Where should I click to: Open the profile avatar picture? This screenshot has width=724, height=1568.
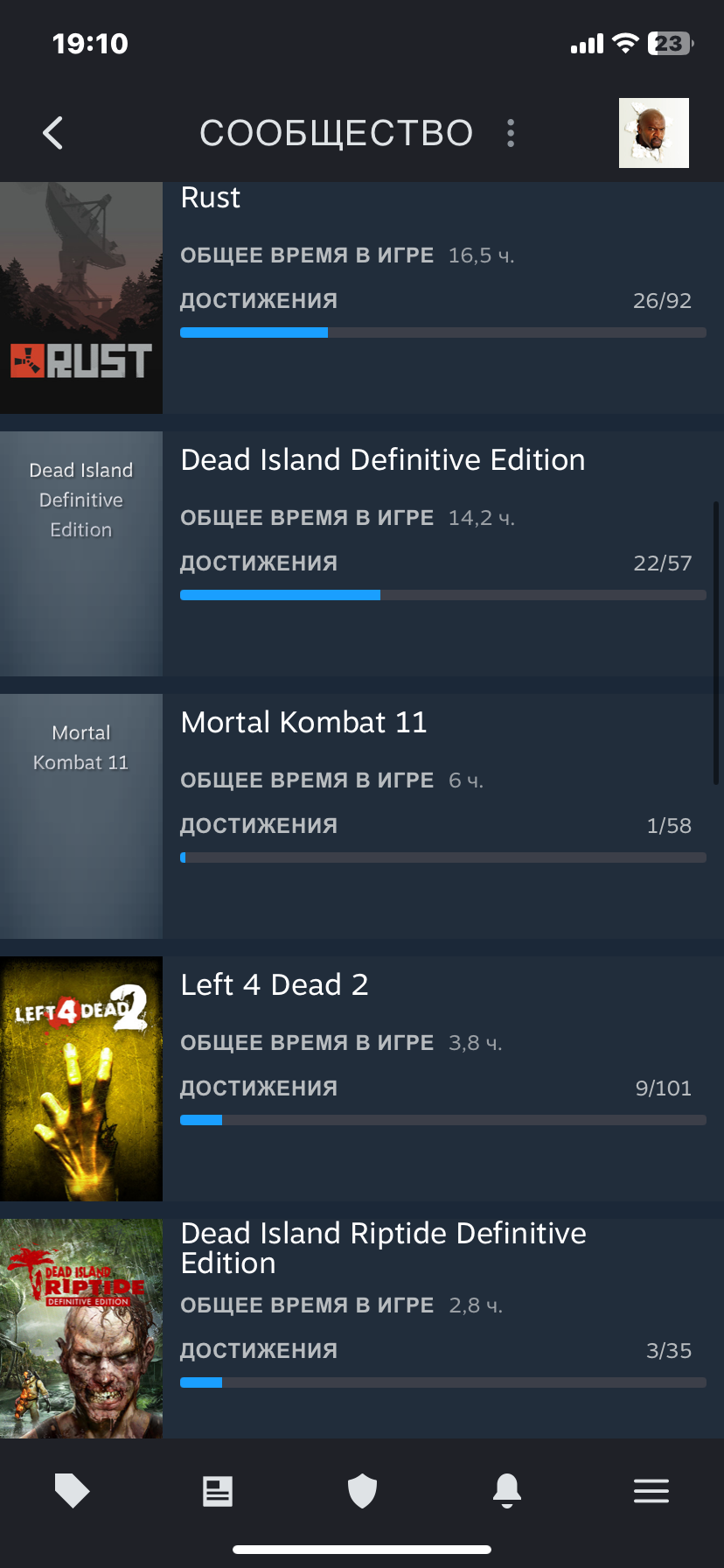click(654, 133)
